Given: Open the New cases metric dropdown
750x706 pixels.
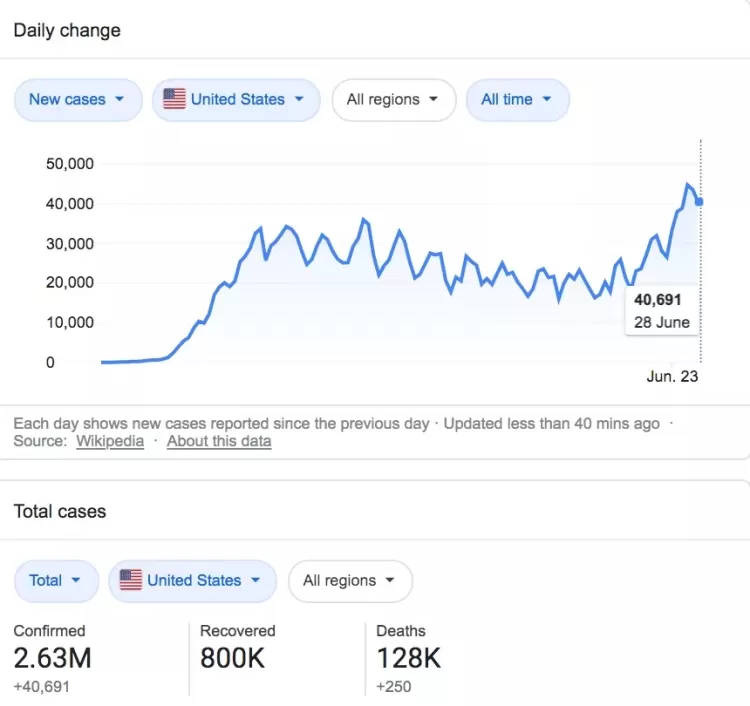Looking at the screenshot, I should 78,99.
